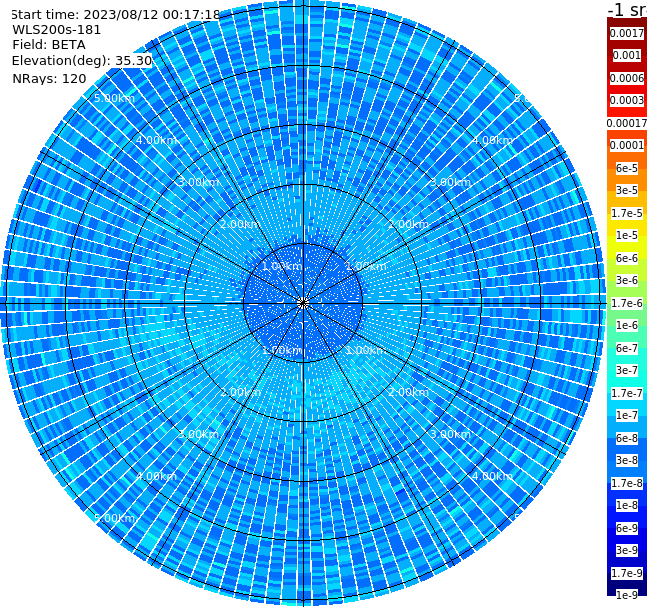Click the NRays: 120 label

tap(49, 78)
